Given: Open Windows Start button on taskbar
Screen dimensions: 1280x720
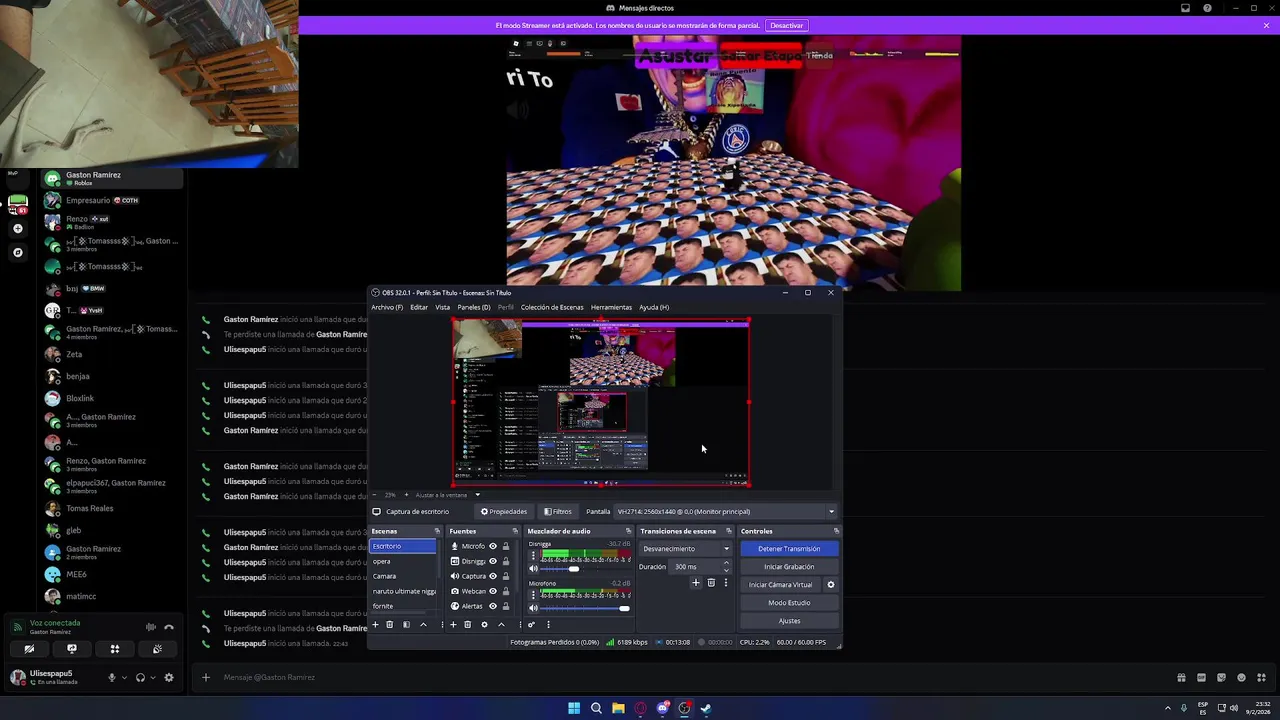Looking at the screenshot, I should tap(574, 708).
